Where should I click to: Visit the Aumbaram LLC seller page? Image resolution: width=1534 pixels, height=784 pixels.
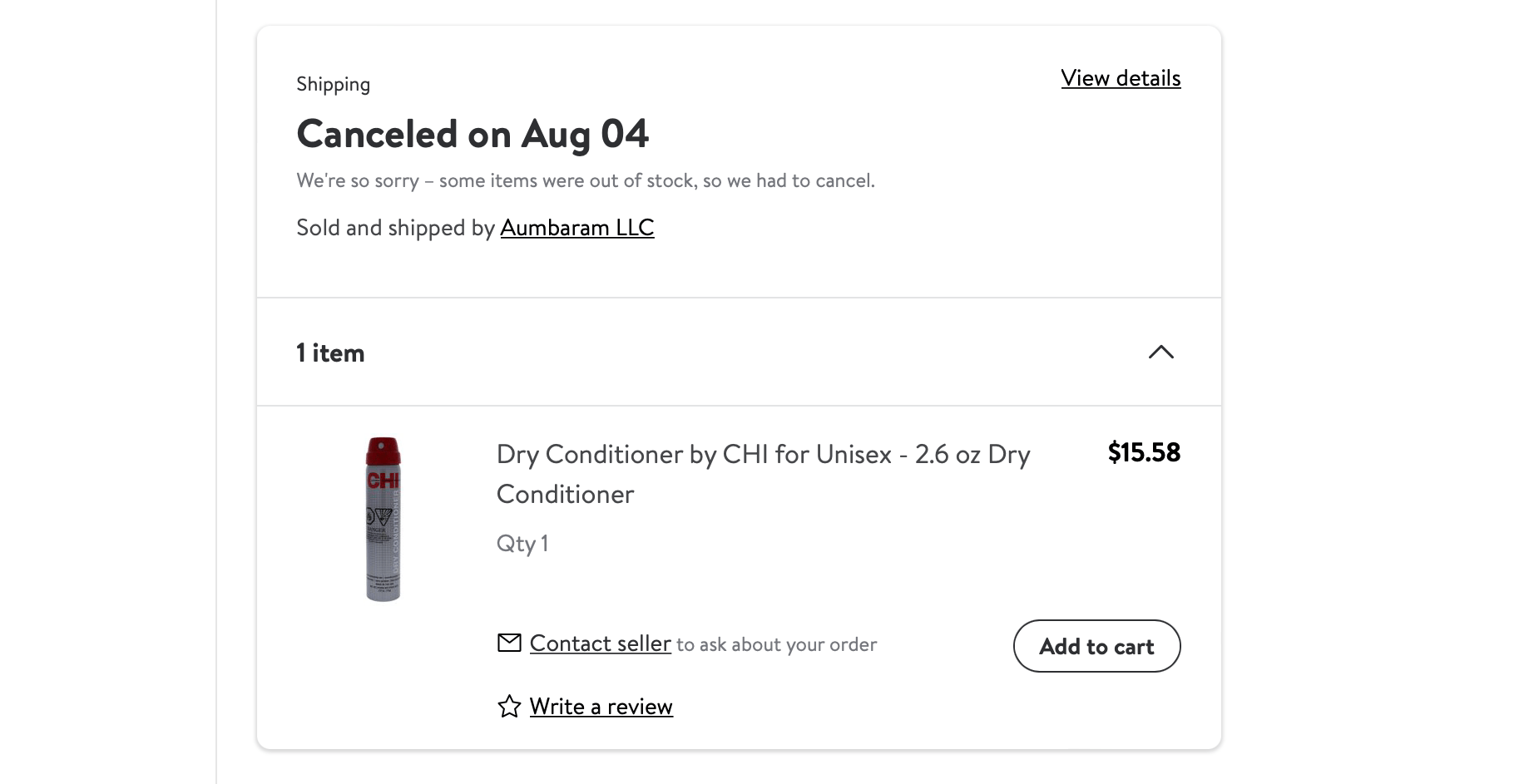[576, 227]
